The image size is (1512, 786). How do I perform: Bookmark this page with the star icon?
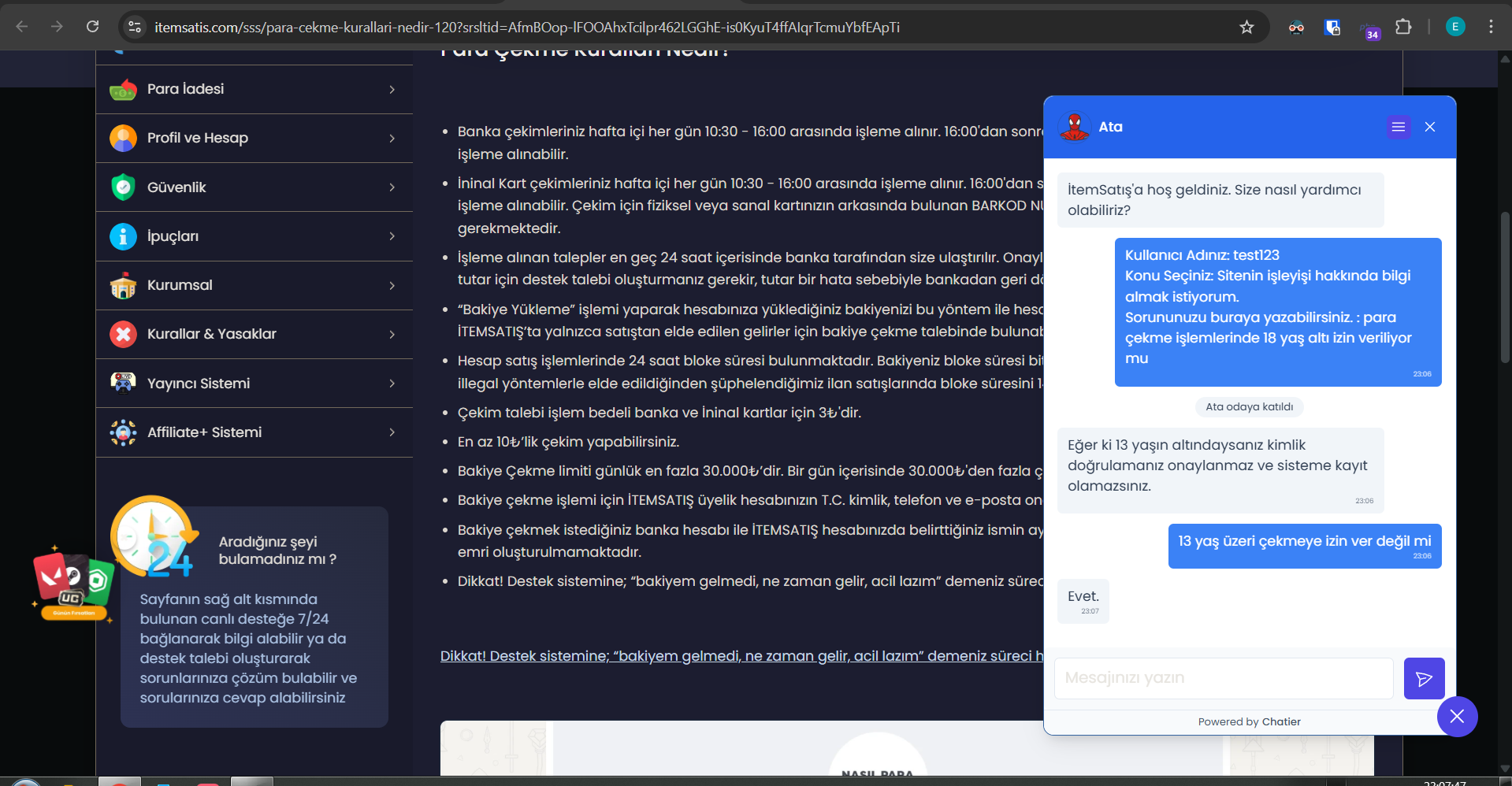(1246, 27)
